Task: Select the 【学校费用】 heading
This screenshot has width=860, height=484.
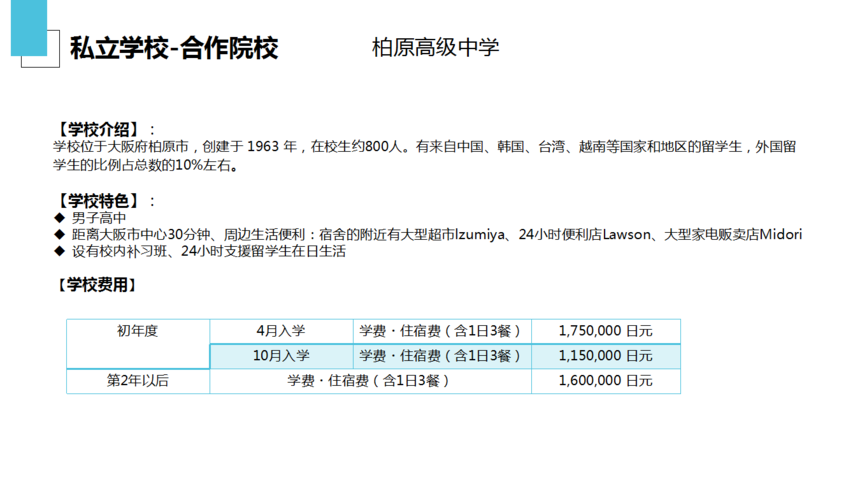Action: tap(97, 285)
